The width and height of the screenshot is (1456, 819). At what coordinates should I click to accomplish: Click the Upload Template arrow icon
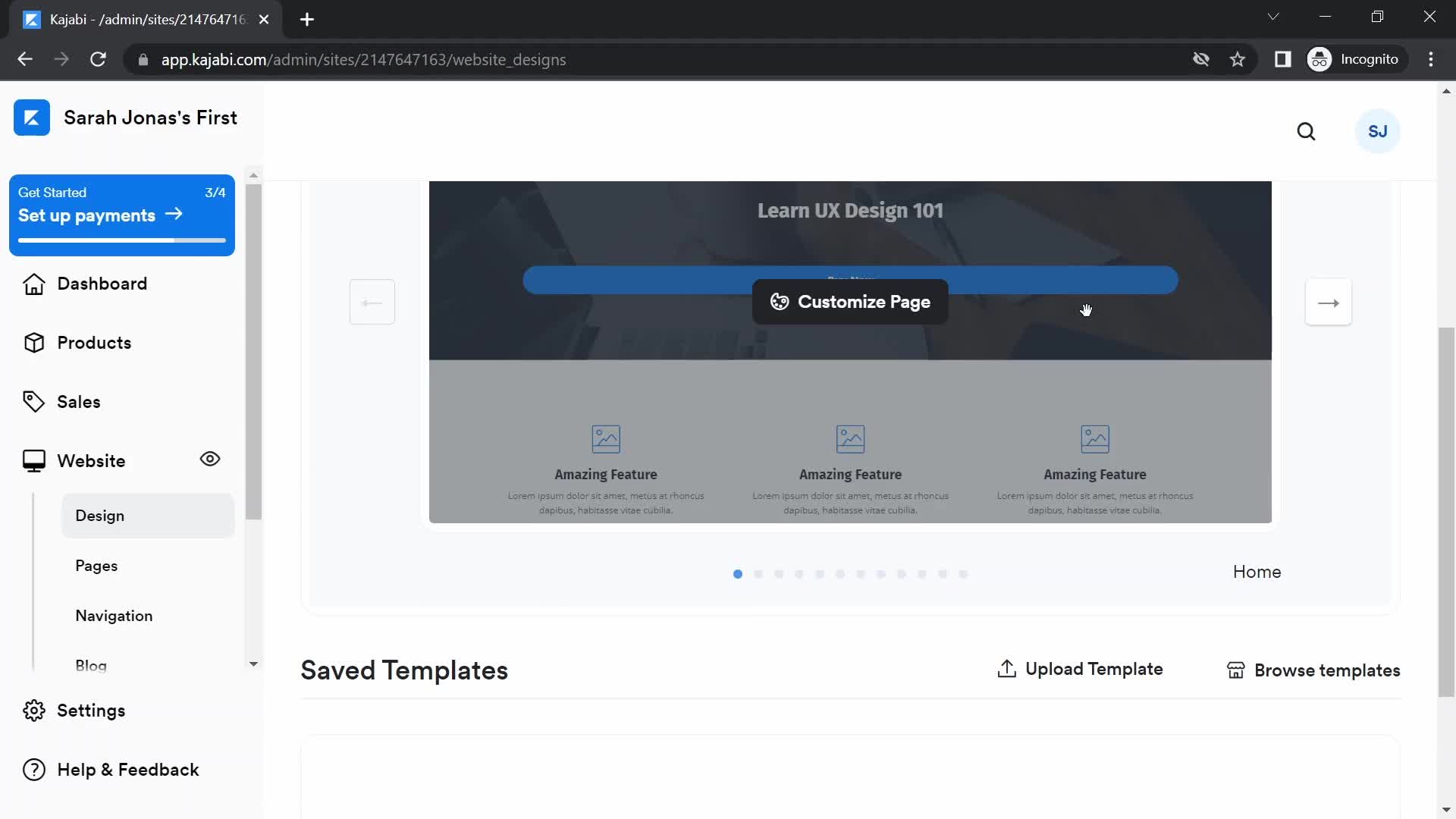[1006, 668]
